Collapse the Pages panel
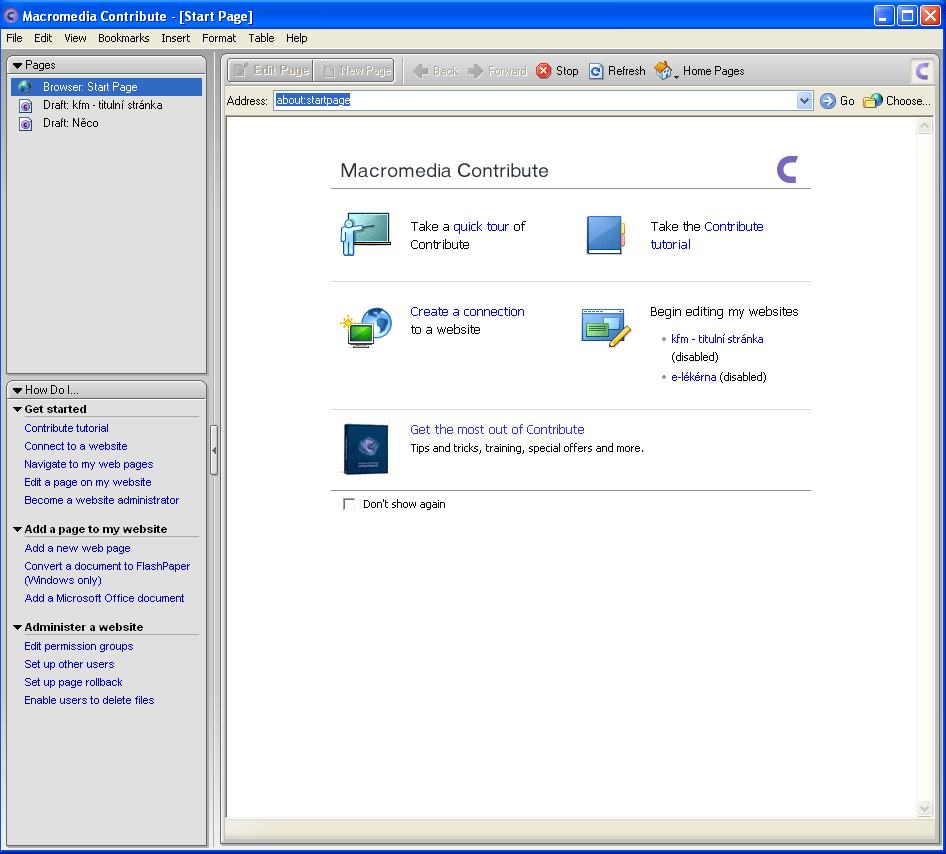946x854 pixels. coord(17,65)
